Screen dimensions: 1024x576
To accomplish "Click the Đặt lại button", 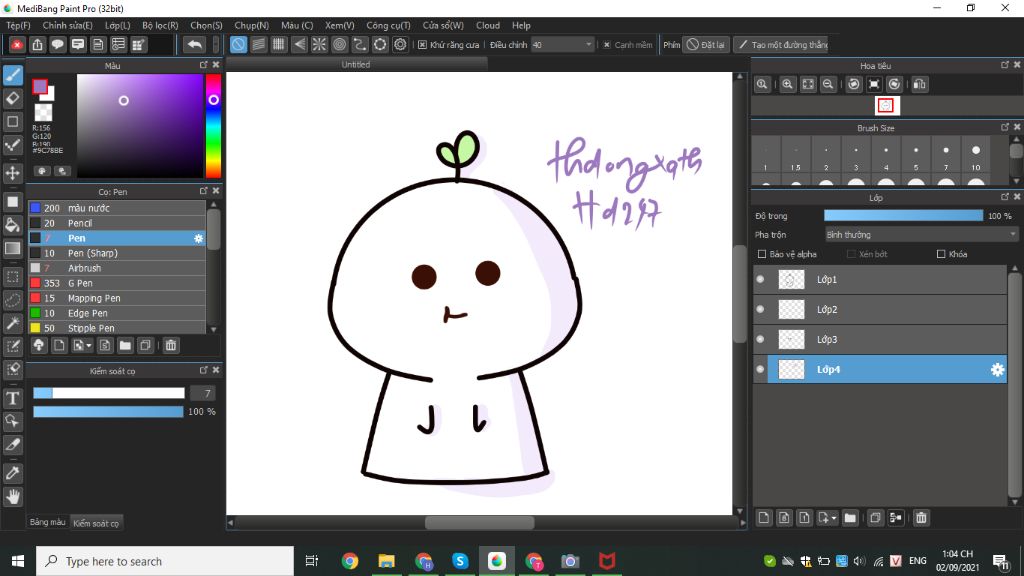I will pos(706,45).
